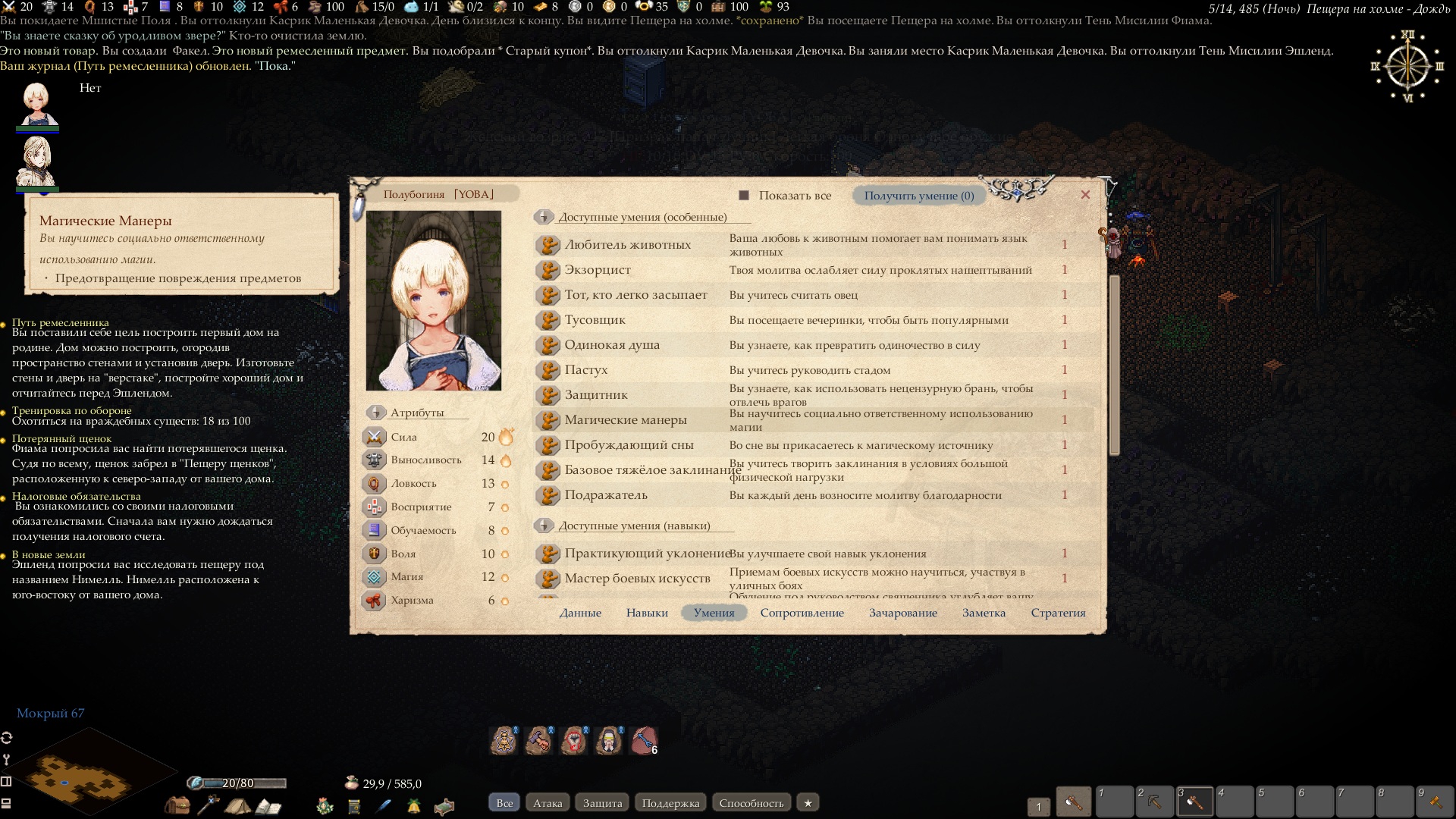The width and height of the screenshot is (1456, 819).
Task: Toggle the star favorites filter button
Action: [808, 803]
